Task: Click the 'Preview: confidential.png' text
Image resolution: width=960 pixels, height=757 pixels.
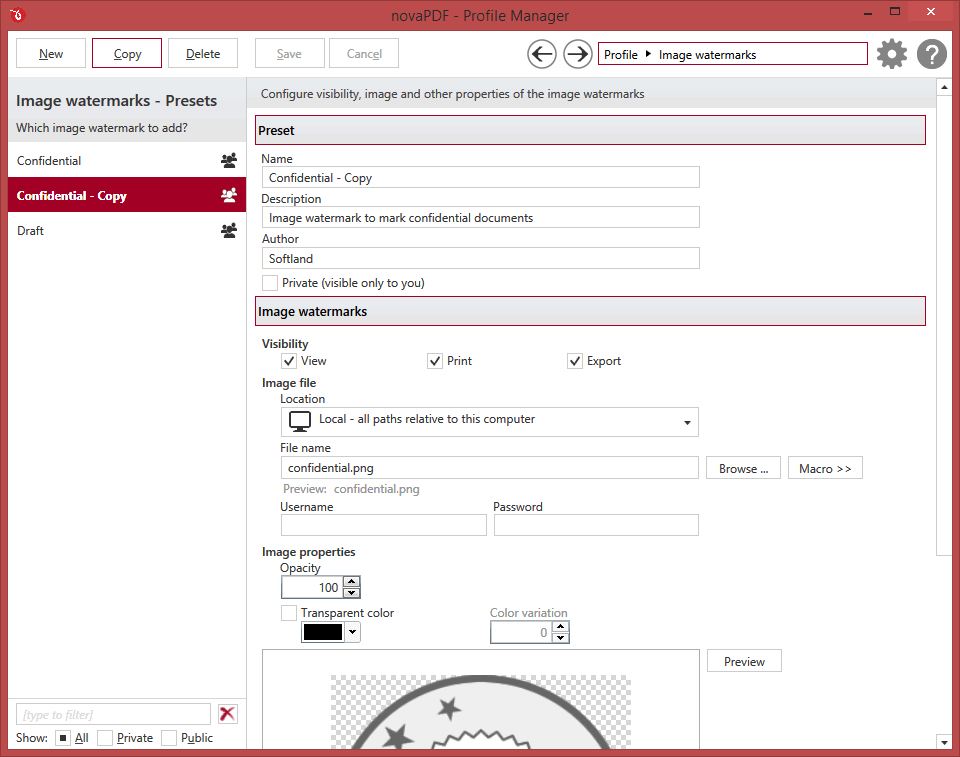Action: pos(351,489)
